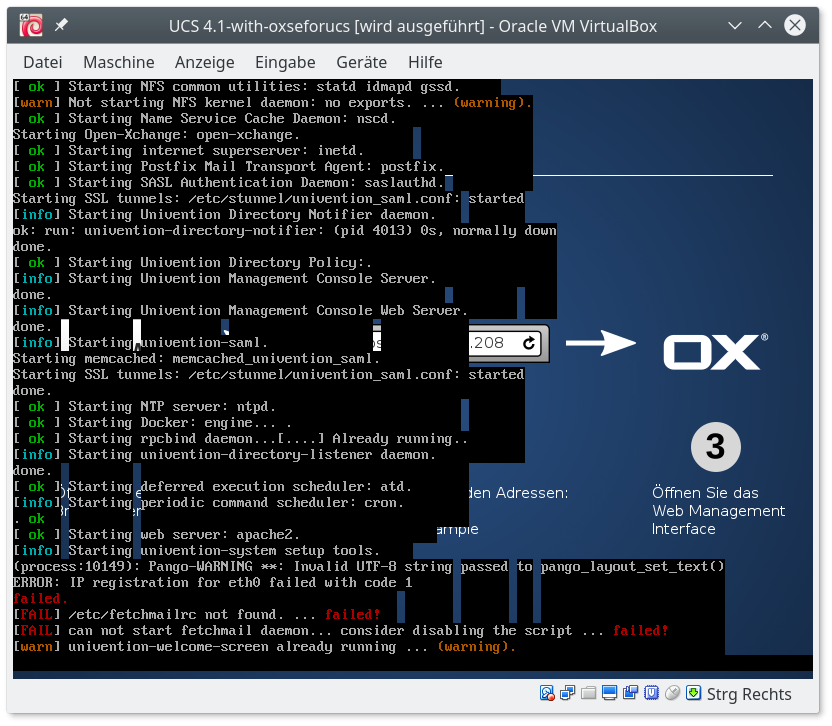The image size is (832, 726).
Task: Click the network adapter status icon
Action: click(568, 694)
